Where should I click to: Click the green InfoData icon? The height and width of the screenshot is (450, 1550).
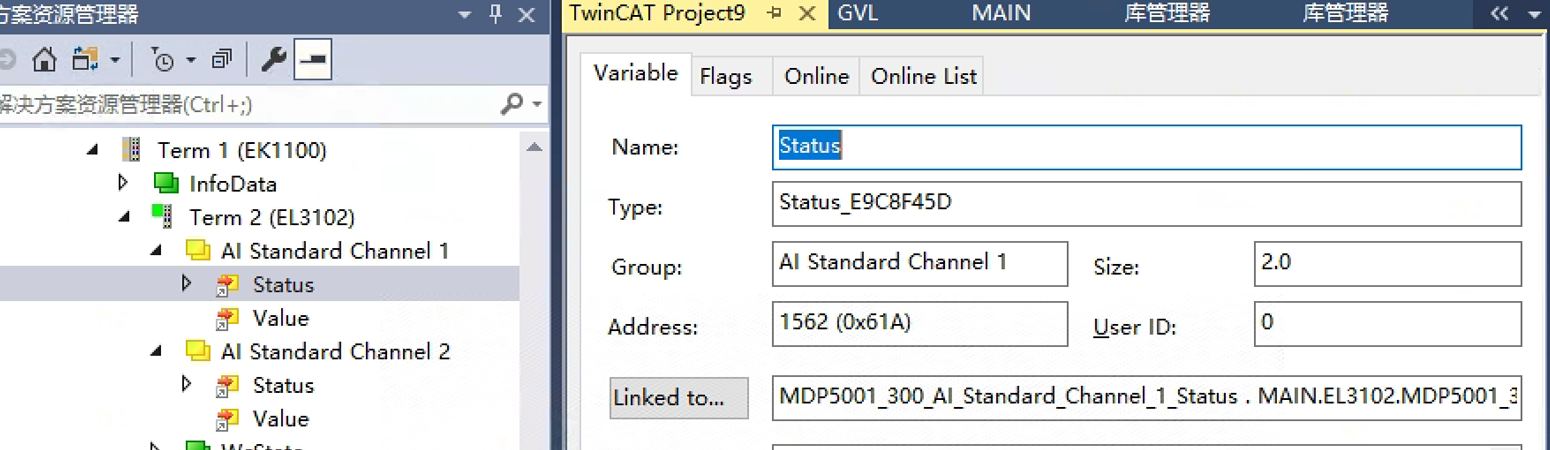166,183
